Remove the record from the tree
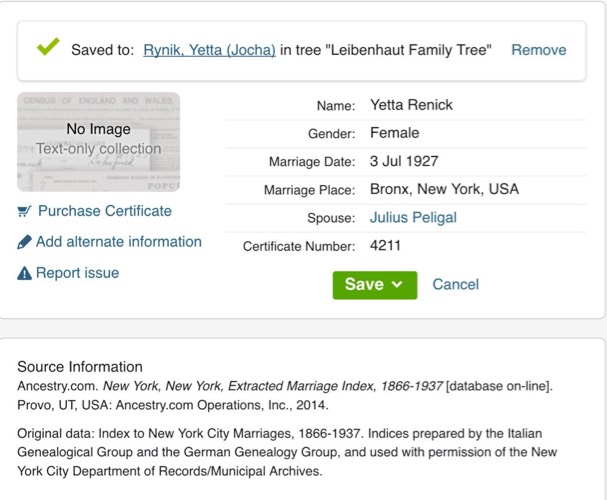This screenshot has width=607, height=500. [538, 50]
